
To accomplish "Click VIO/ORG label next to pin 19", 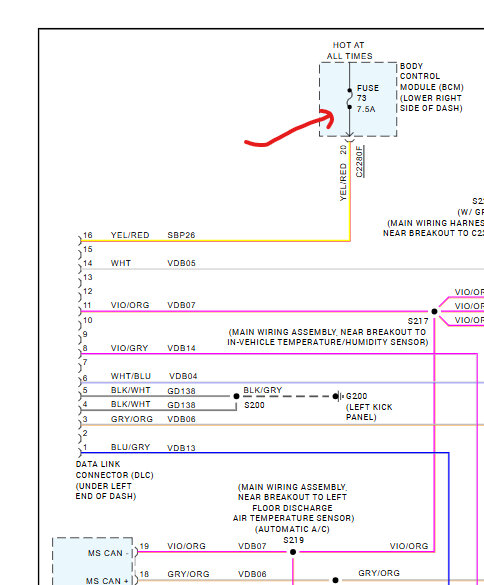I will [x=186, y=546].
